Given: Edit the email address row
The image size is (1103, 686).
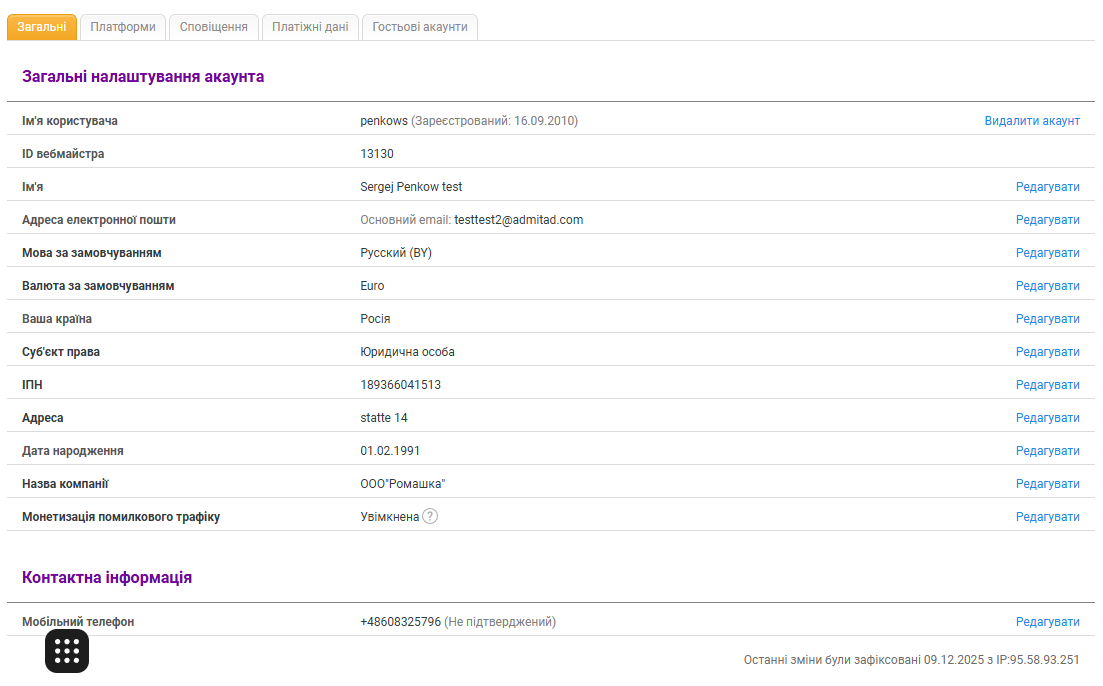Looking at the screenshot, I should point(1047,220).
